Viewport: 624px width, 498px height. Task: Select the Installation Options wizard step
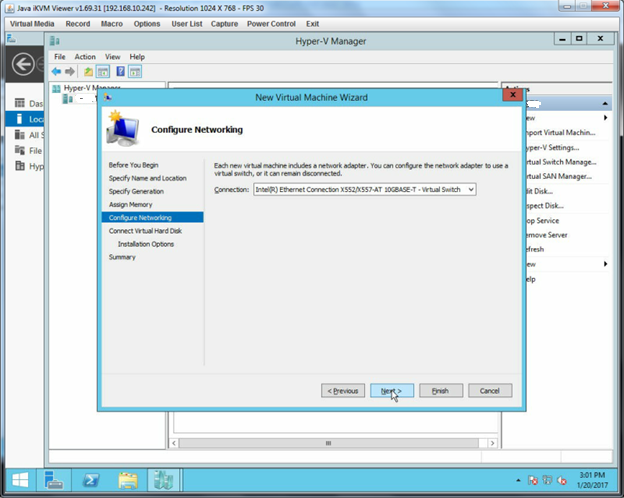[146, 244]
